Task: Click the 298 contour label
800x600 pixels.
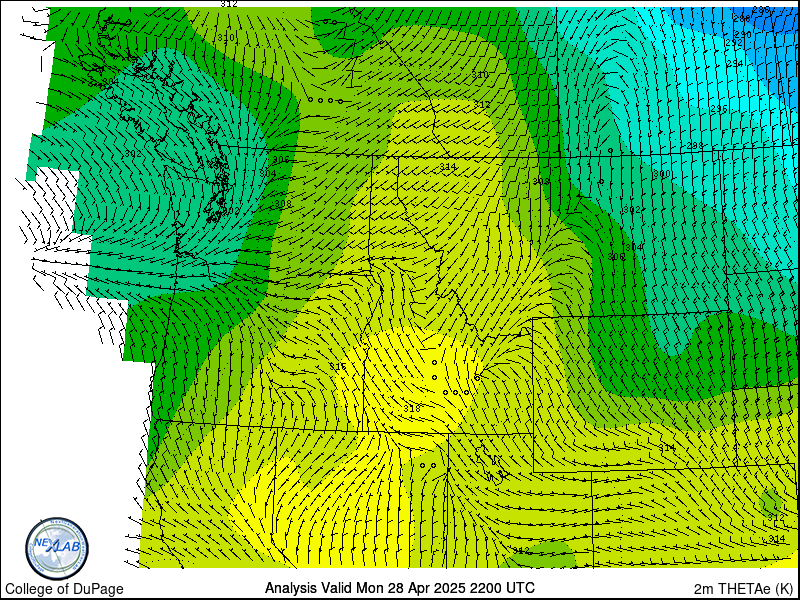Action: (x=695, y=145)
